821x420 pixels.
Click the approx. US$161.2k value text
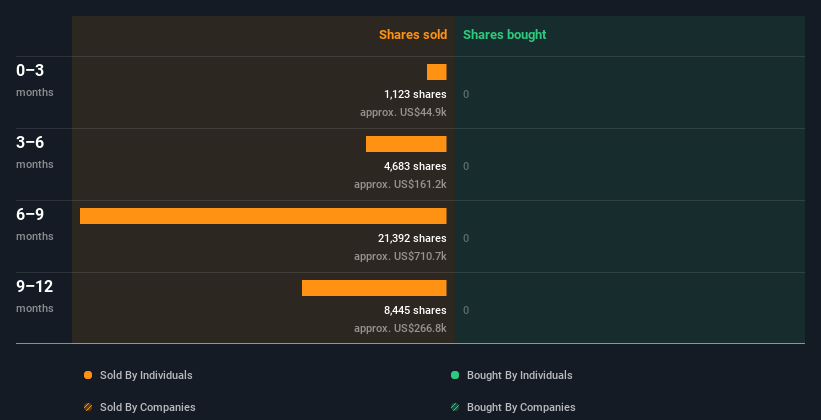click(x=400, y=184)
